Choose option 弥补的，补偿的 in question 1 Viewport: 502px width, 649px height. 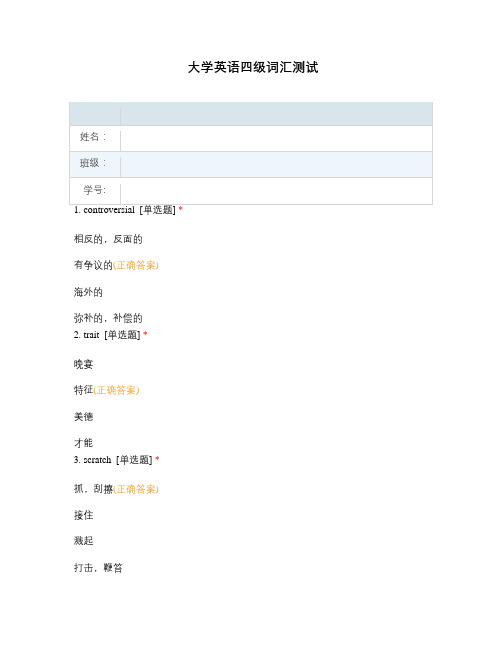tap(108, 318)
